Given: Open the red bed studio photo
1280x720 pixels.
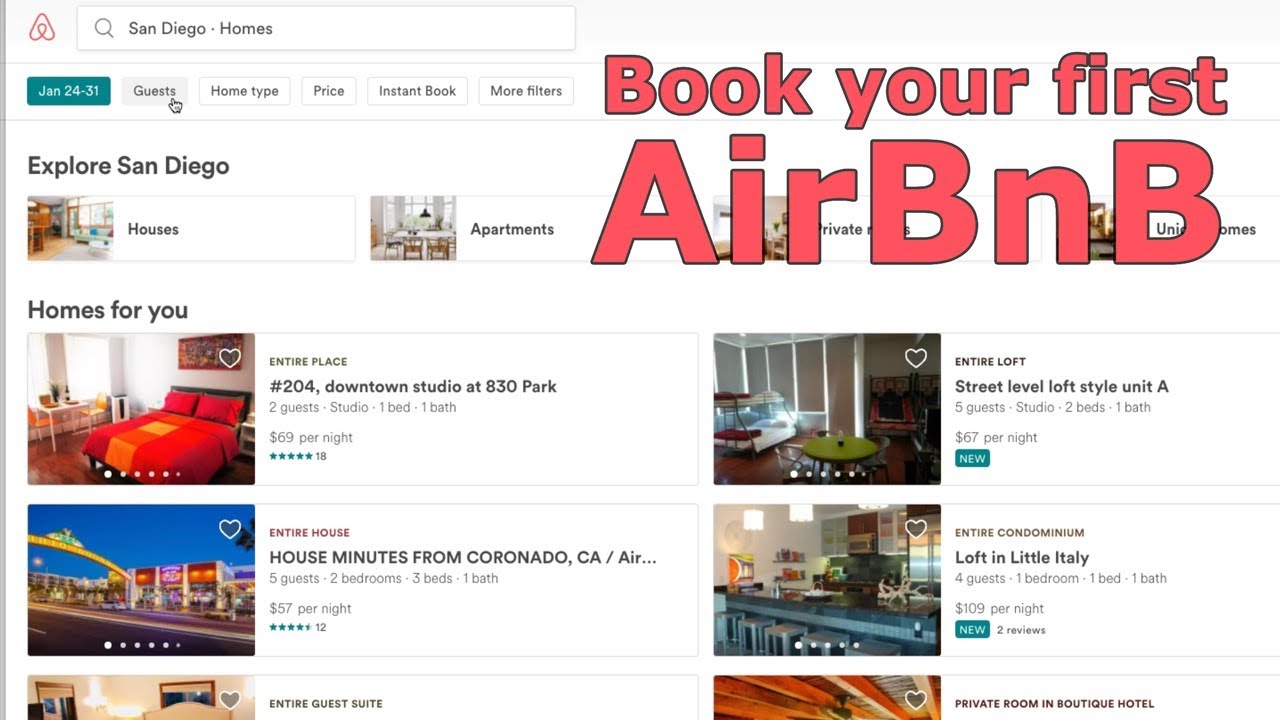Looking at the screenshot, I should coord(141,409).
